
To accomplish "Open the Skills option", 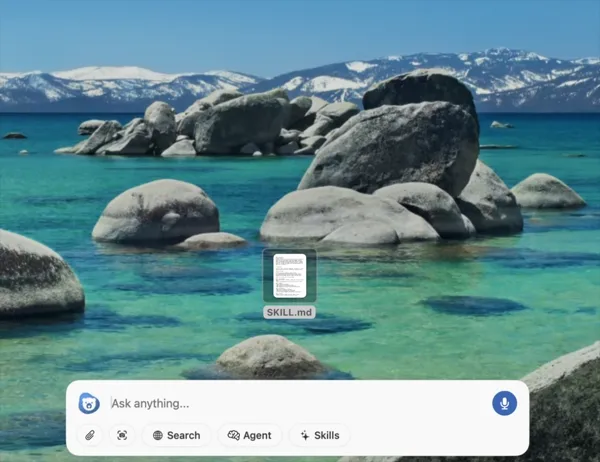I will [320, 435].
